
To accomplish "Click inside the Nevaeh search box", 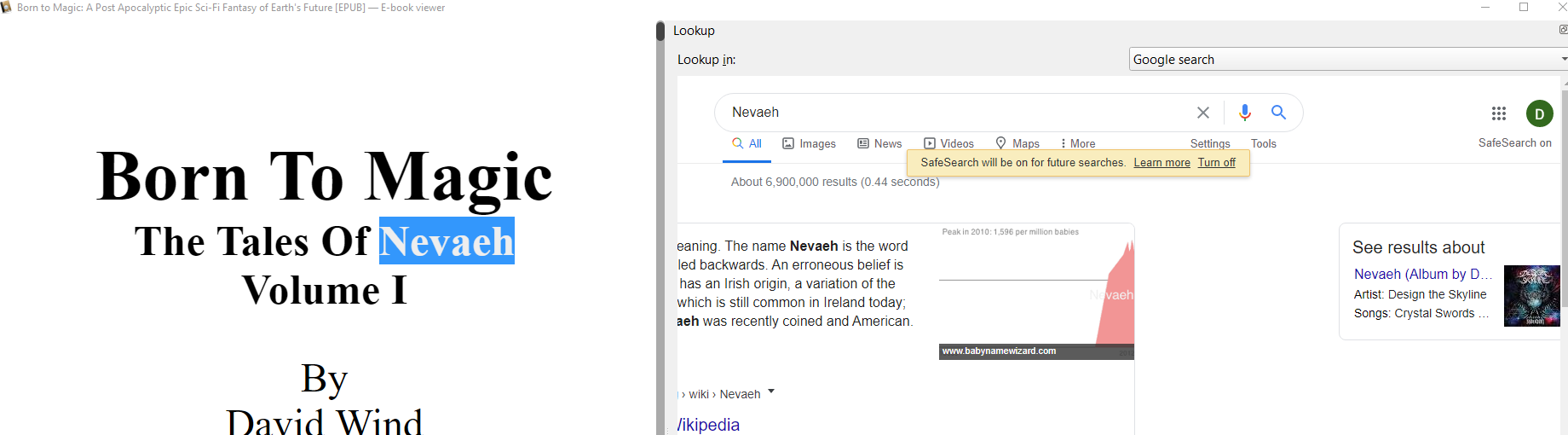I will pyautogui.click(x=937, y=113).
